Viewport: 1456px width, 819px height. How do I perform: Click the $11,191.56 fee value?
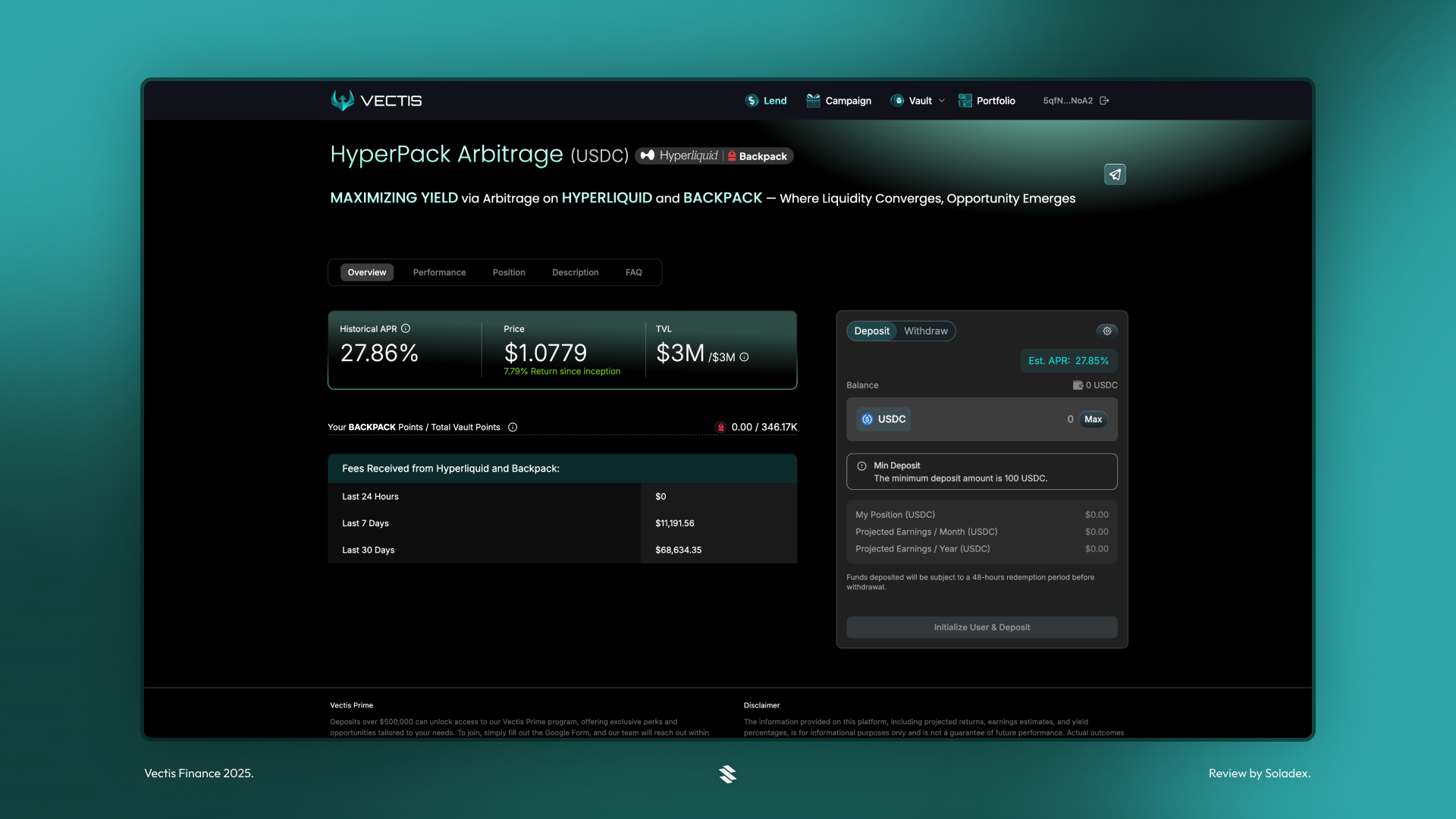(675, 524)
